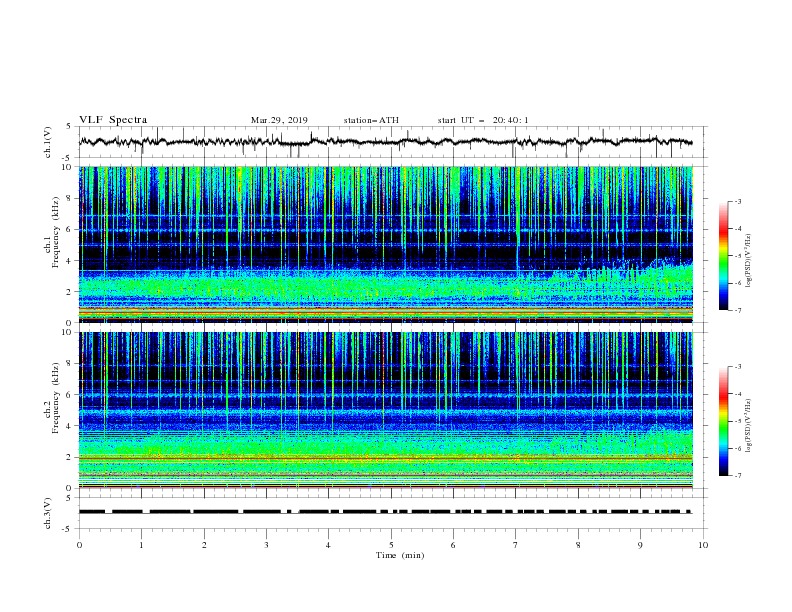Click the "Time (min)" axis label
This screenshot has height=612, width=792.
click(x=400, y=555)
